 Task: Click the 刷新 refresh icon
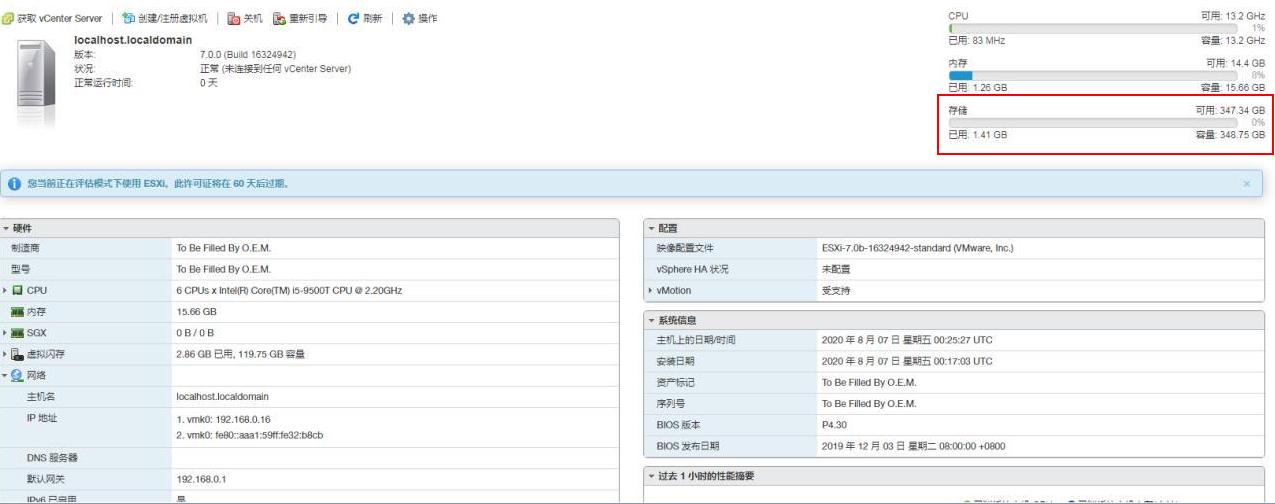353,19
